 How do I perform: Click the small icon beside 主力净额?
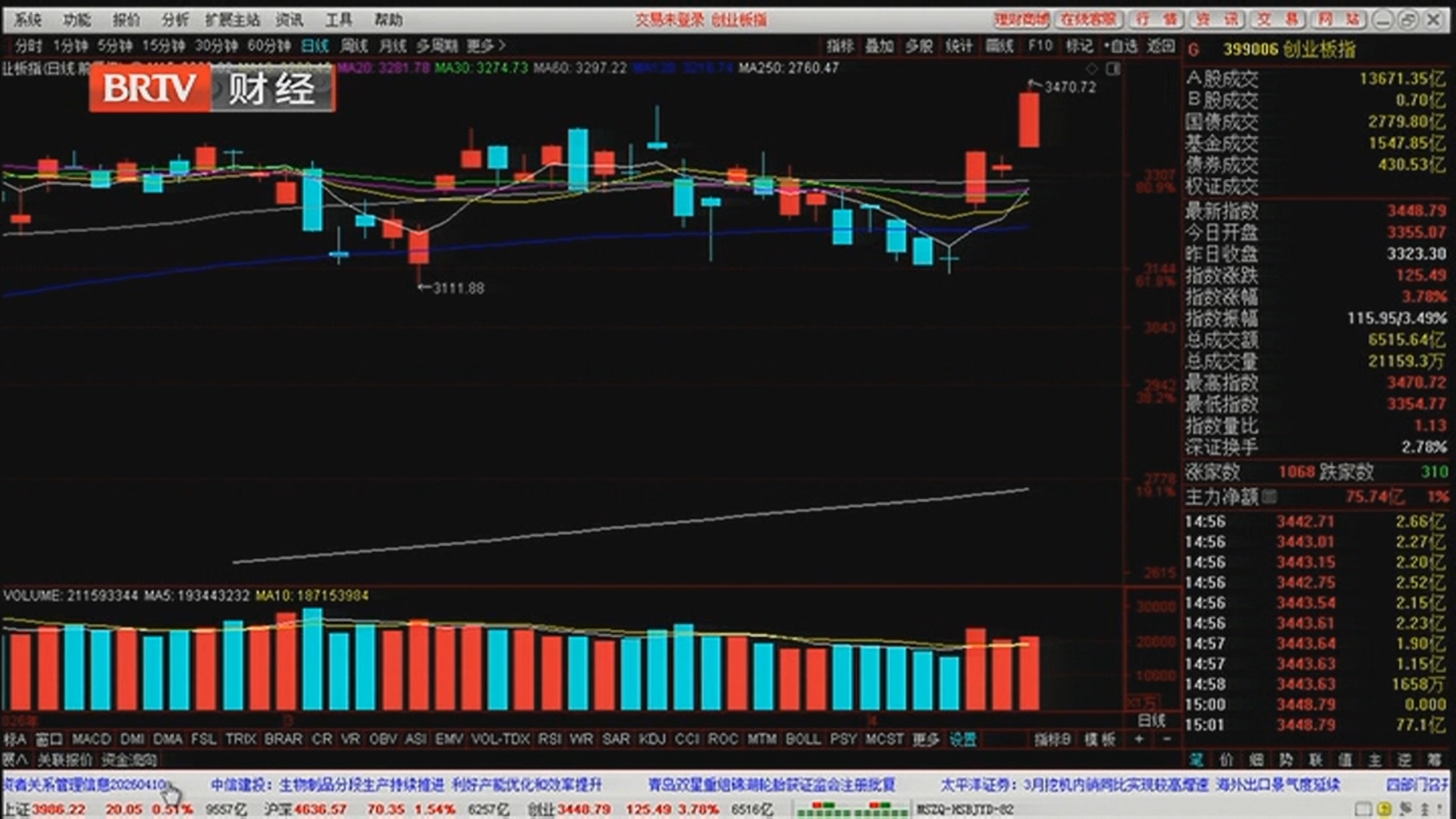1269,497
